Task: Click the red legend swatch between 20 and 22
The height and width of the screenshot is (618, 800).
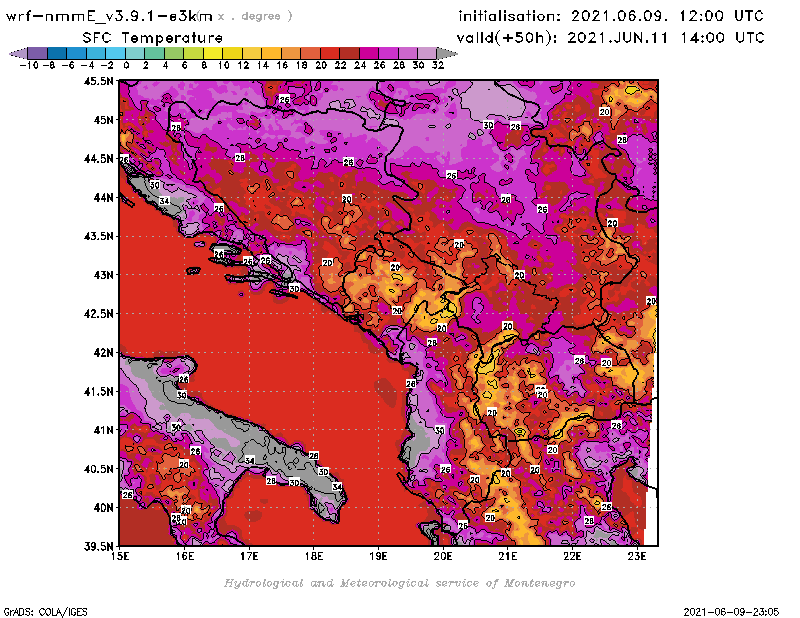Action: 330,53
